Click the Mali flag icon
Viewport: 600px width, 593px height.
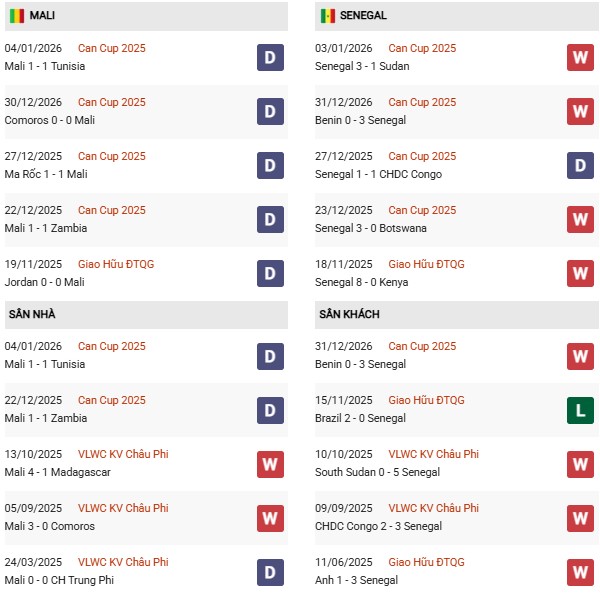click(x=17, y=16)
